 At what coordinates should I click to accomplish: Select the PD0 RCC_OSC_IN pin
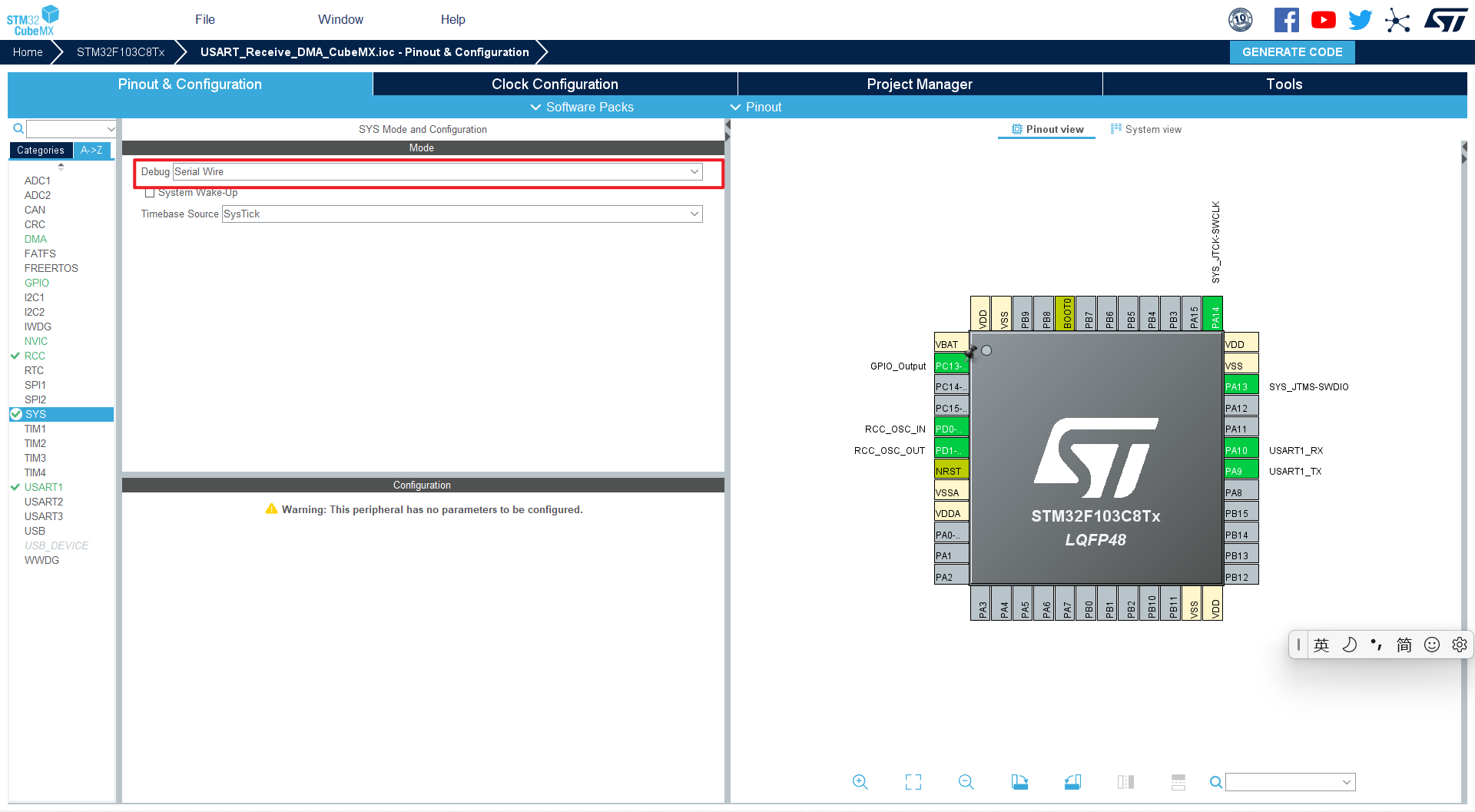click(951, 429)
